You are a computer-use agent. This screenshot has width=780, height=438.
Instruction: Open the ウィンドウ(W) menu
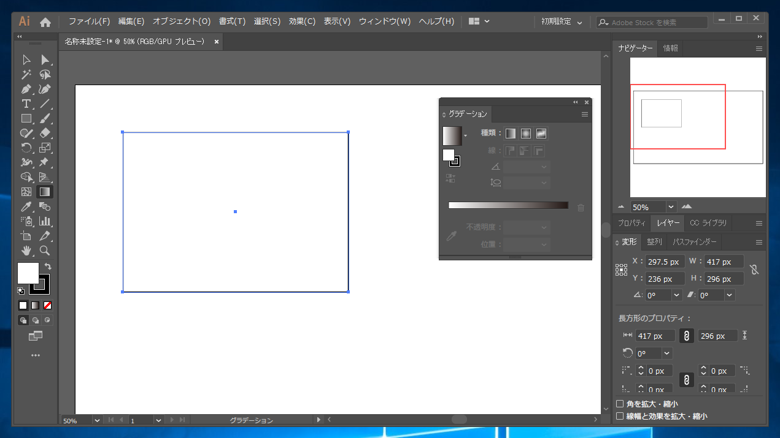click(x=385, y=21)
